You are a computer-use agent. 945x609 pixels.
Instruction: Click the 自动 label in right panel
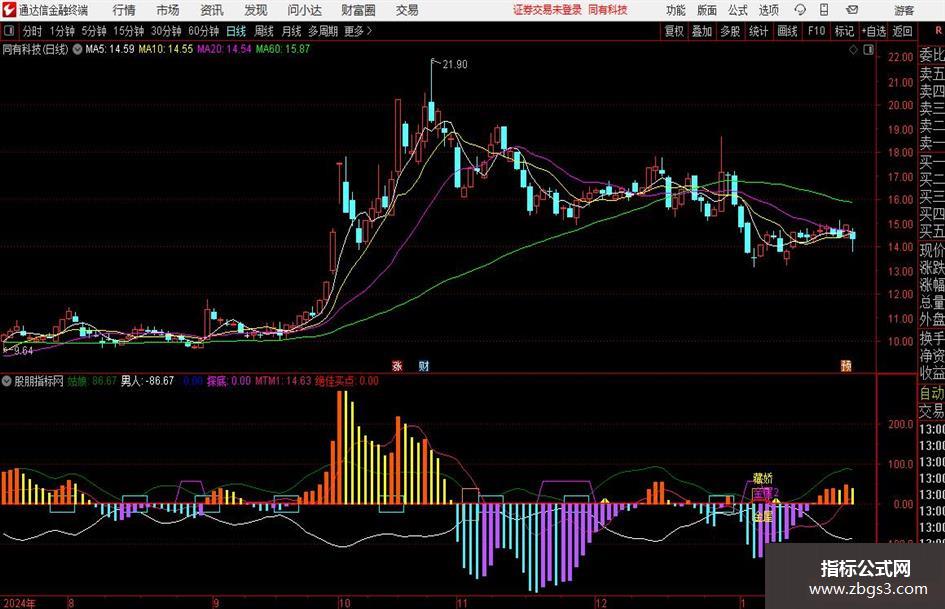(932, 393)
